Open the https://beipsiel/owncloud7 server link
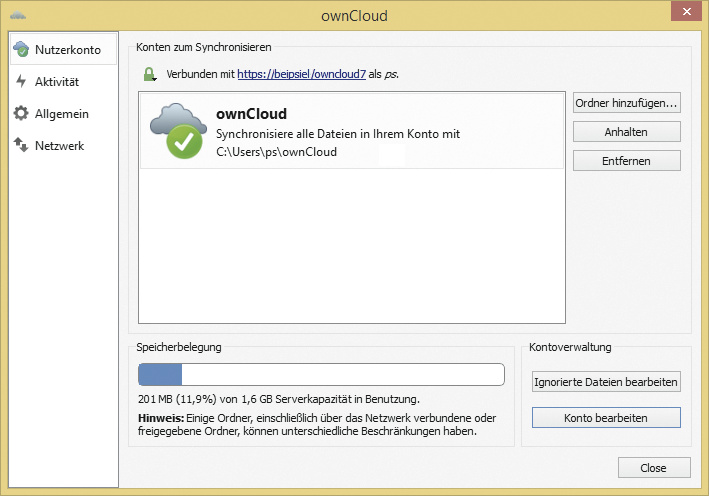The image size is (709, 496). (299, 74)
